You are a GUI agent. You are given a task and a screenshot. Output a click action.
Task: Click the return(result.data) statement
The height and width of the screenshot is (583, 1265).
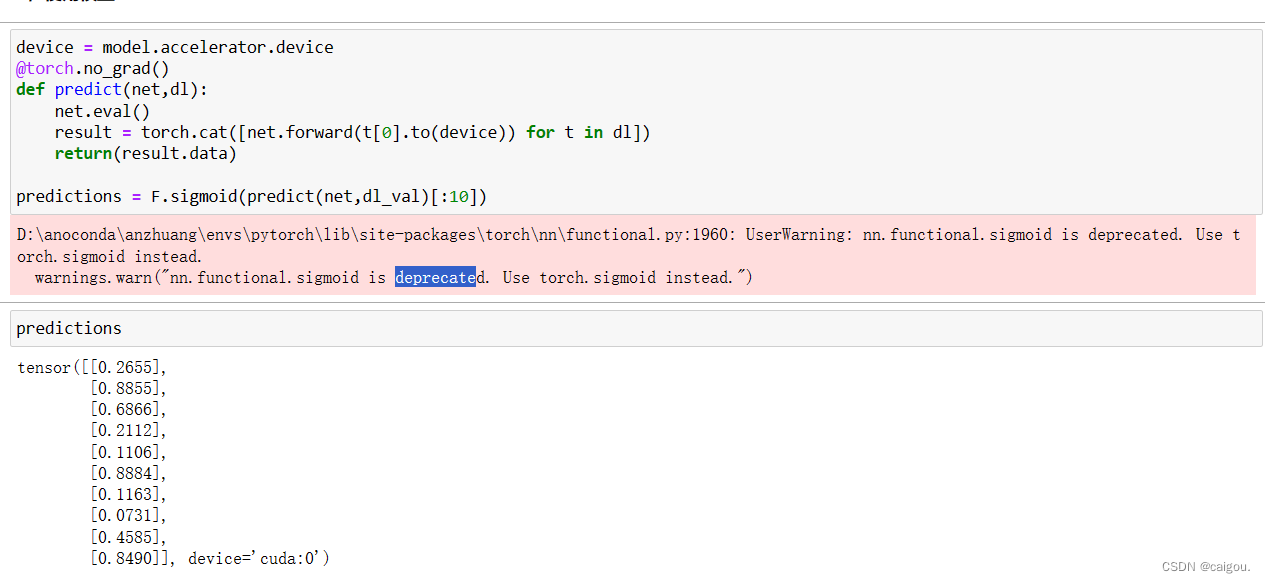[x=145, y=153]
